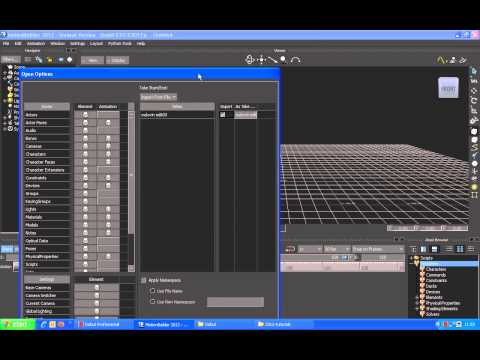Screen dimensions: 480x360
Task: Click the Front view cube in the viewer
Action: click(448, 88)
